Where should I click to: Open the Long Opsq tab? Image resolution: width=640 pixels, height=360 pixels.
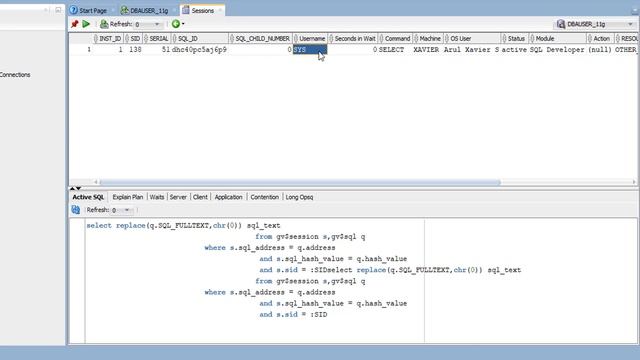pyautogui.click(x=299, y=197)
